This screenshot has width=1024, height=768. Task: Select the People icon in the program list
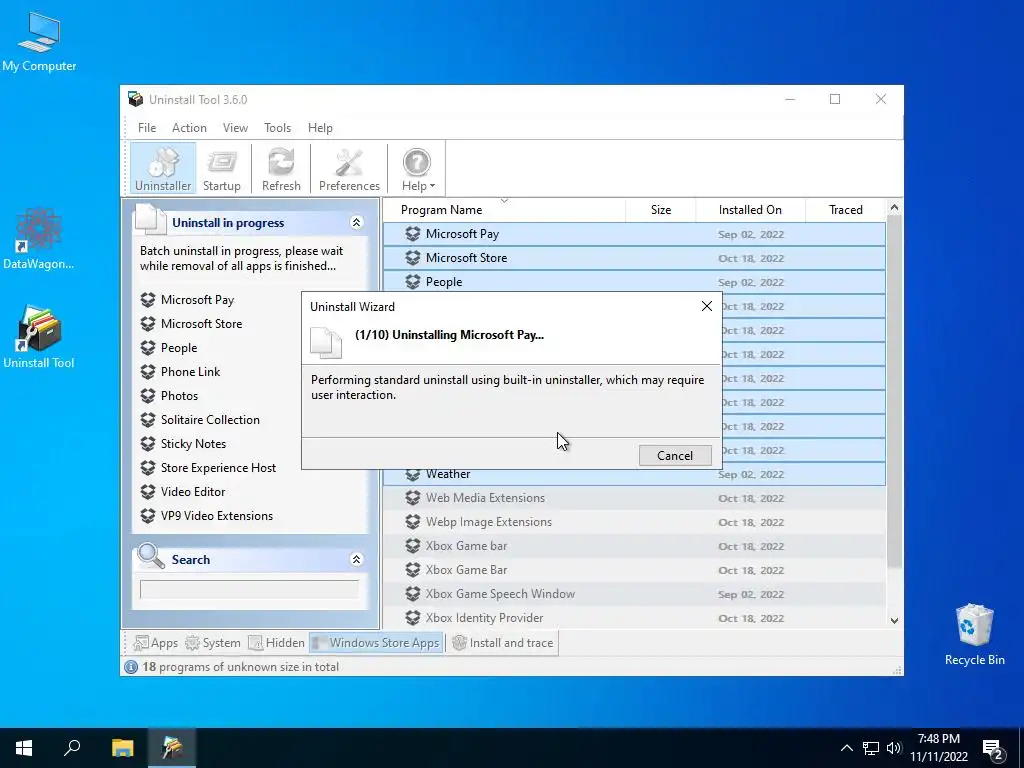[413, 282]
